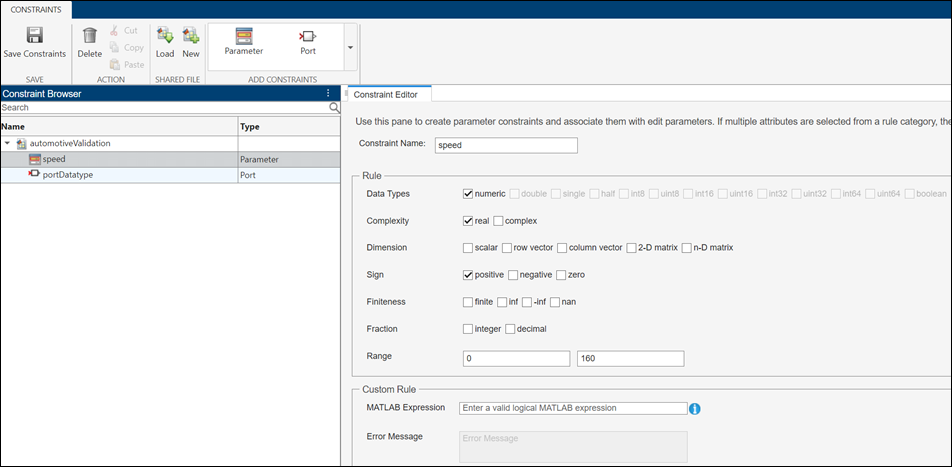The height and width of the screenshot is (467, 952).
Task: Select the portDatatype constraint row
Action: [73, 175]
